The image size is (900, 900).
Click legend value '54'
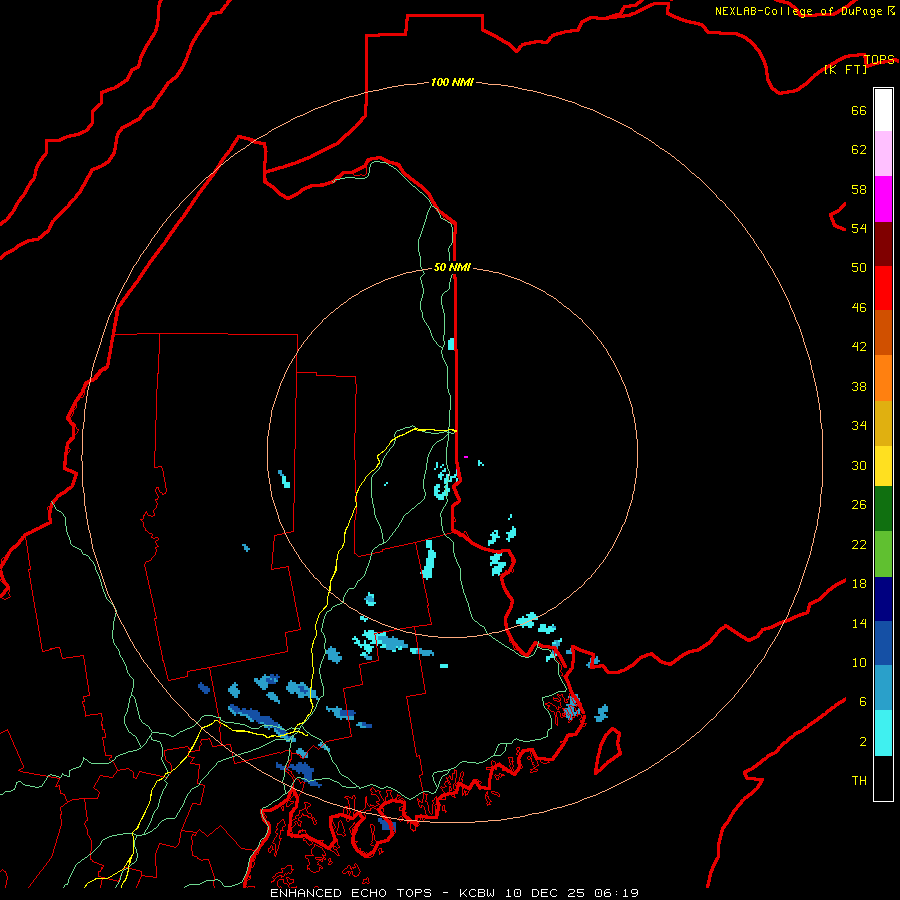click(x=859, y=228)
